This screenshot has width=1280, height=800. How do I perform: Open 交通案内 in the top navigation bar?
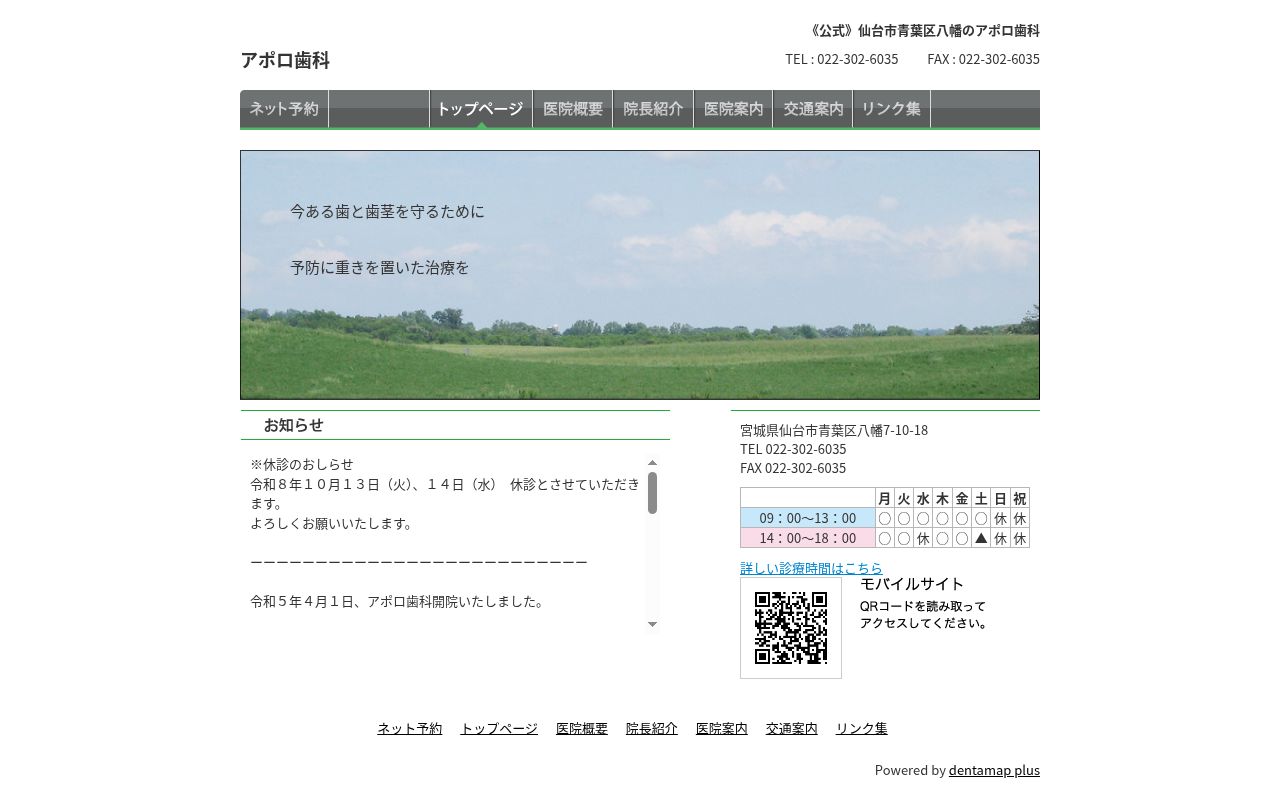[x=813, y=109]
